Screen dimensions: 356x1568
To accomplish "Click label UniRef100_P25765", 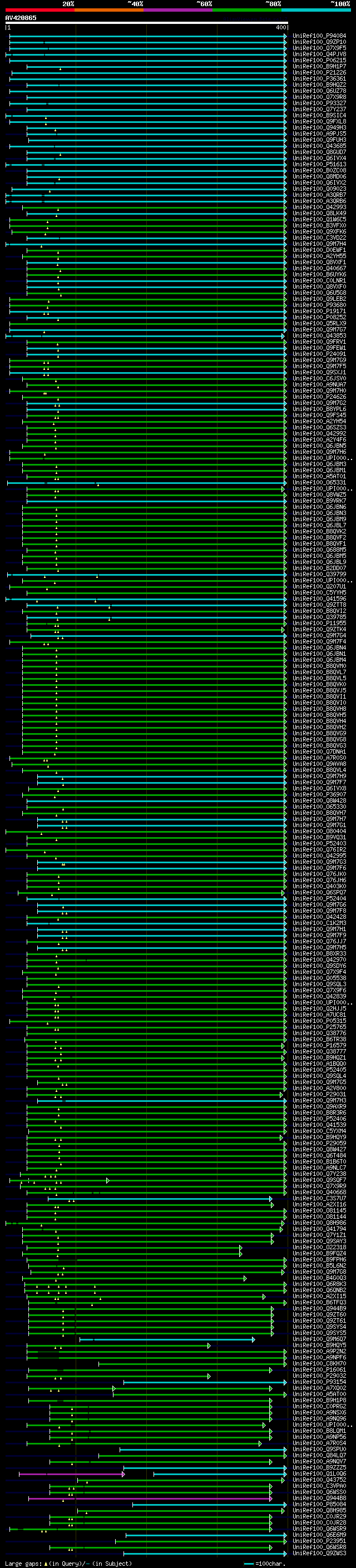I will click(x=319, y=1027).
